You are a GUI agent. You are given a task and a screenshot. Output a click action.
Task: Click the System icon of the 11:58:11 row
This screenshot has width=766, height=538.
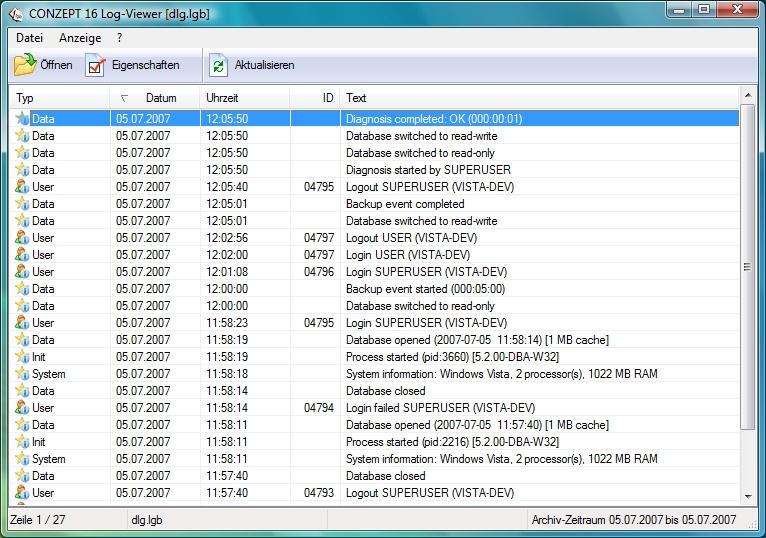coord(22,459)
